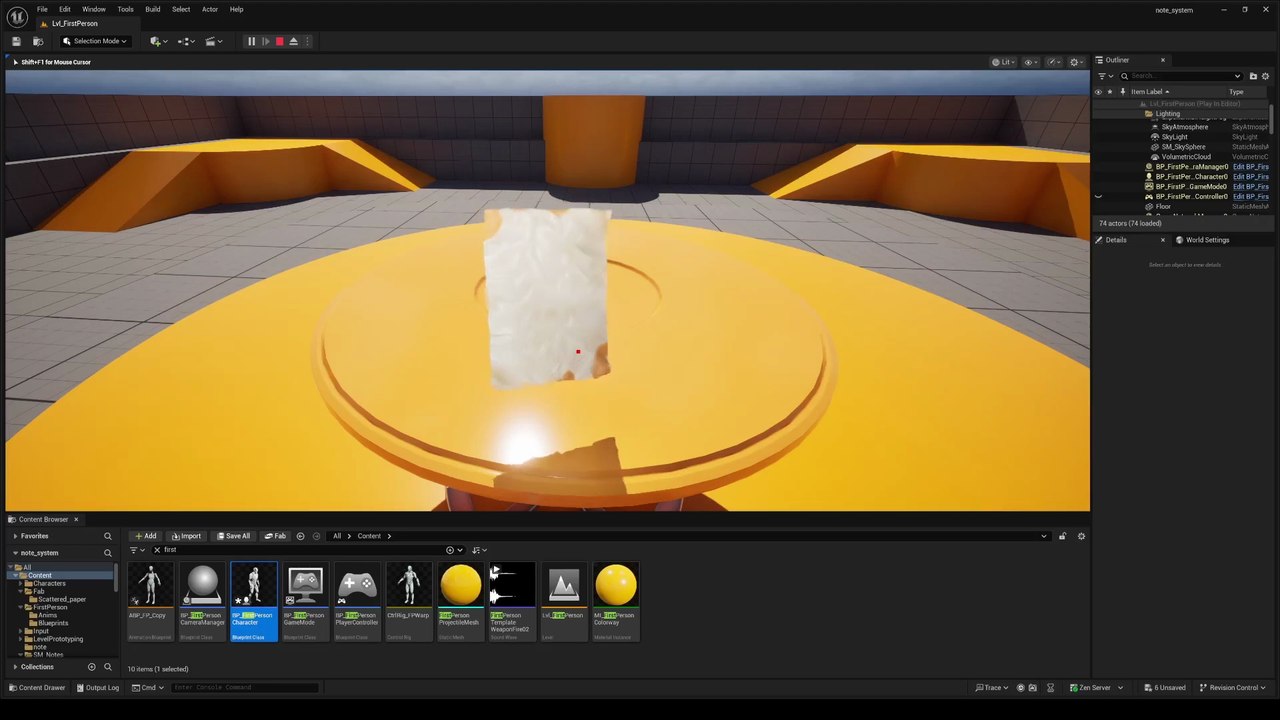This screenshot has height=720, width=1280.
Task: Clear the 'first' search text
Action: click(x=157, y=550)
